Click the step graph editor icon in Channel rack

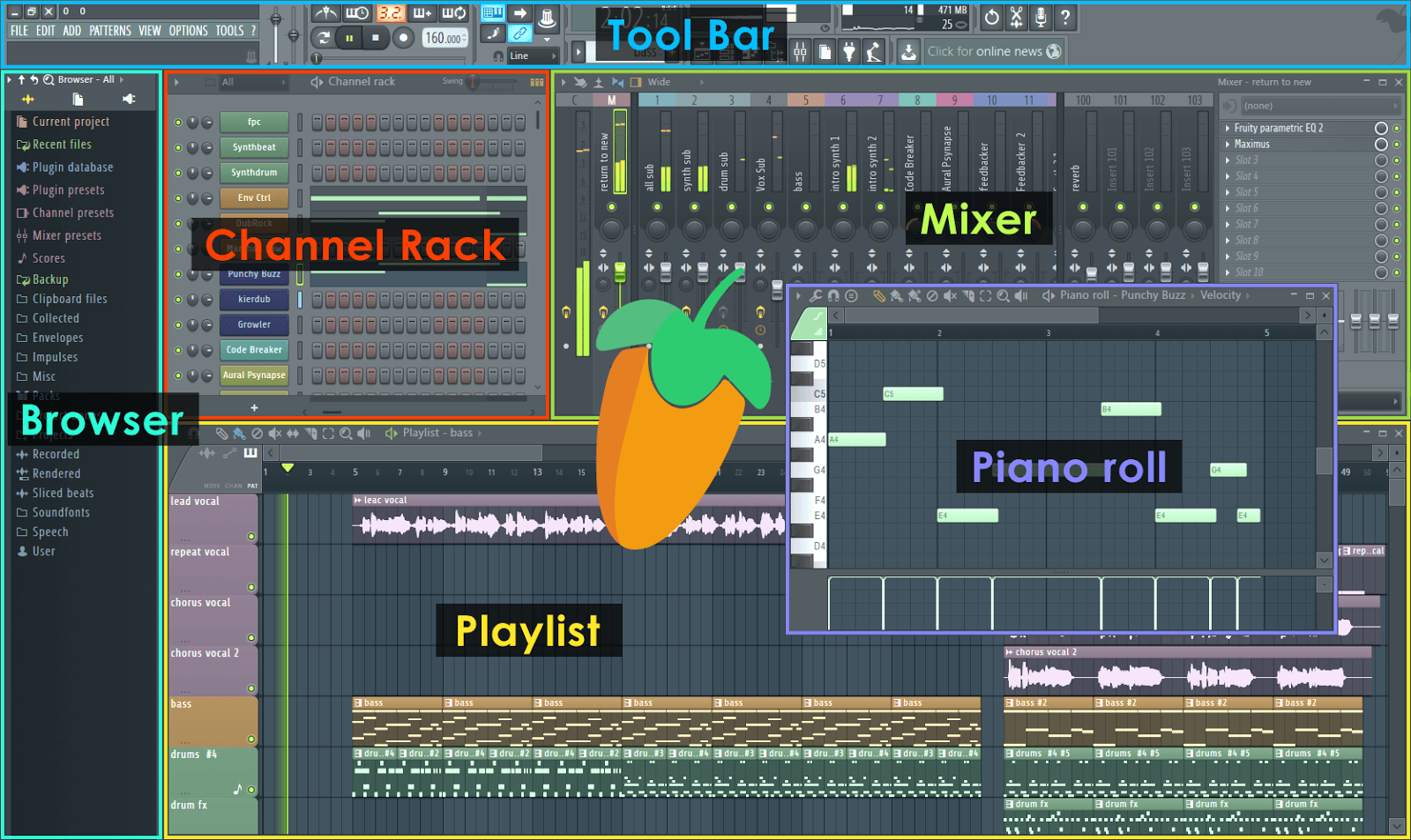(536, 82)
